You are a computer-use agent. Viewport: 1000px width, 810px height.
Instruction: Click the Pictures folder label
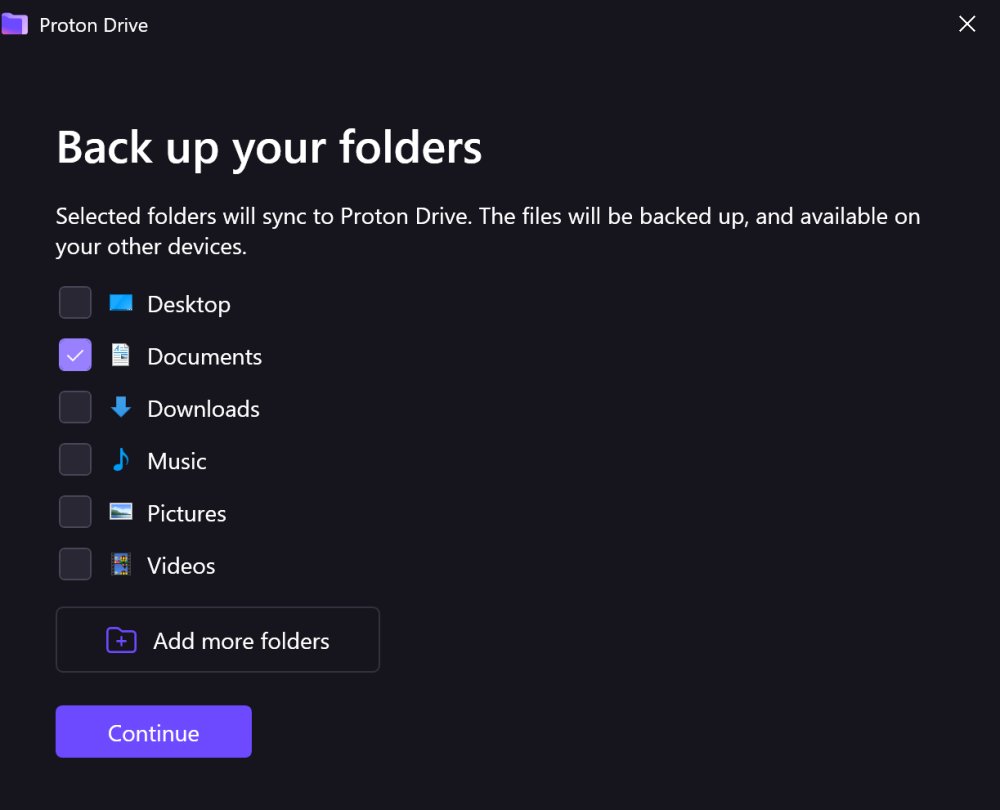coord(187,514)
